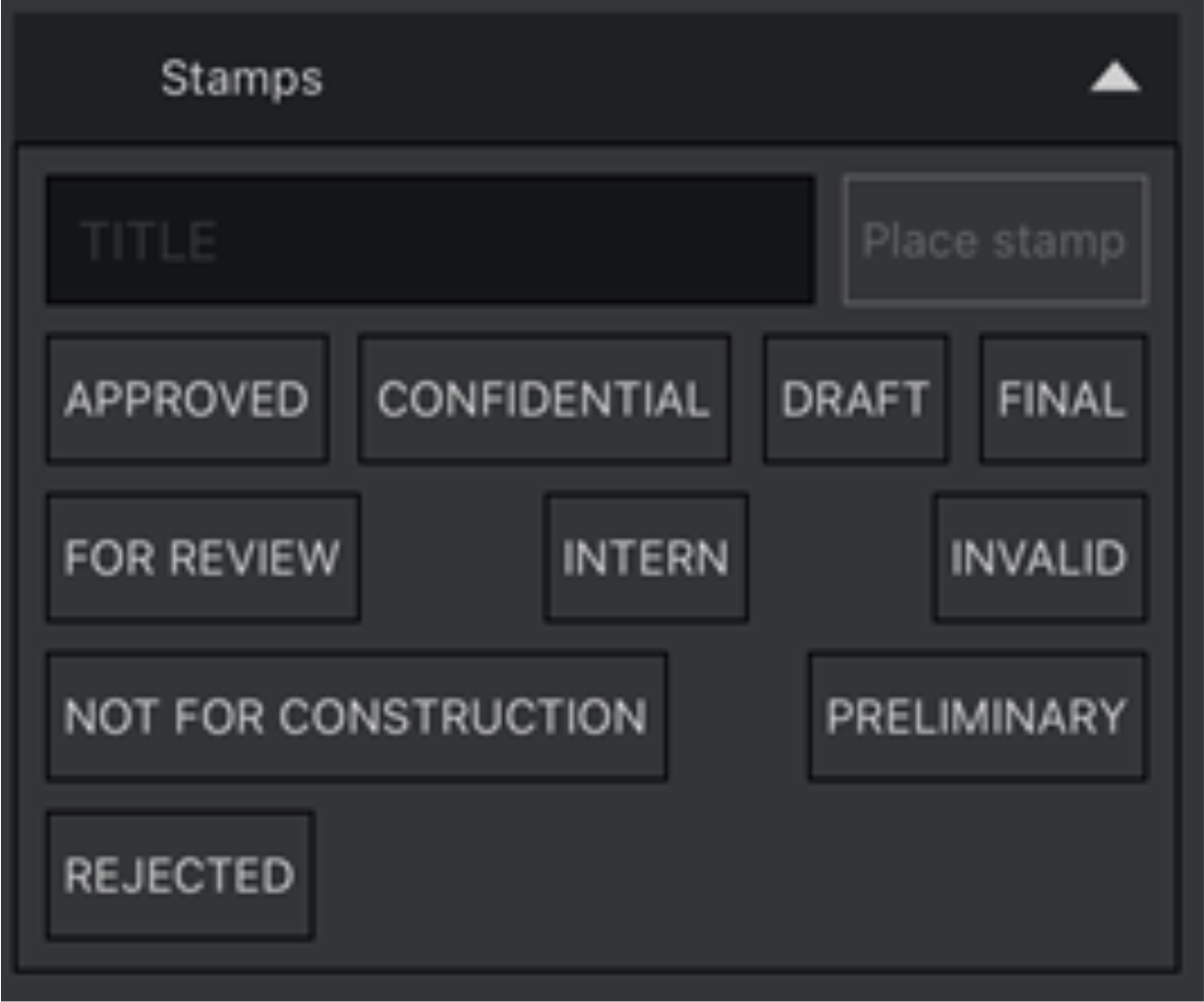
Task: Select the INTERN stamp
Action: 646,558
